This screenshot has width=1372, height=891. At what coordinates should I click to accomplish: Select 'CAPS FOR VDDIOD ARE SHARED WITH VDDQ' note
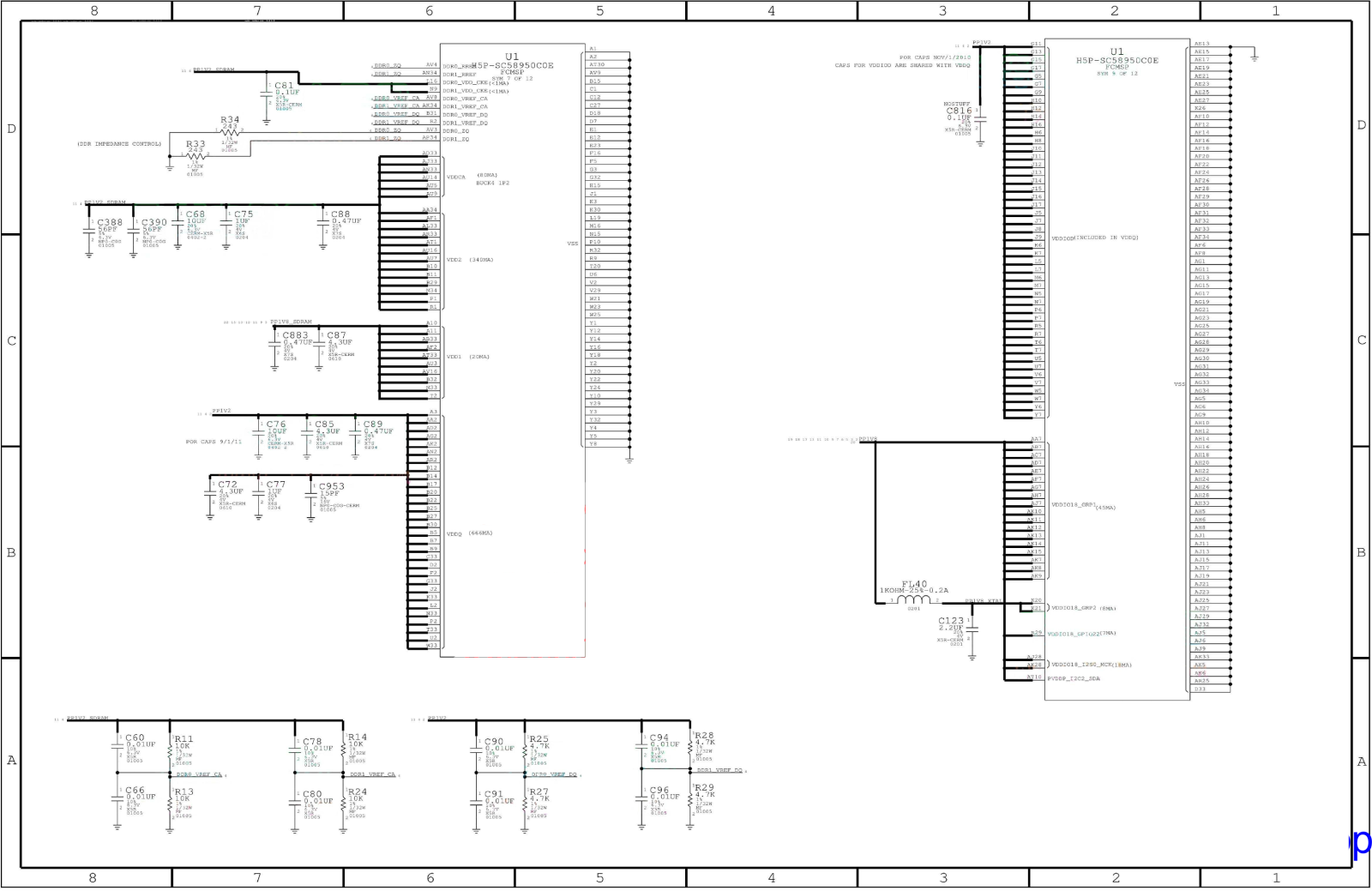coord(902,65)
